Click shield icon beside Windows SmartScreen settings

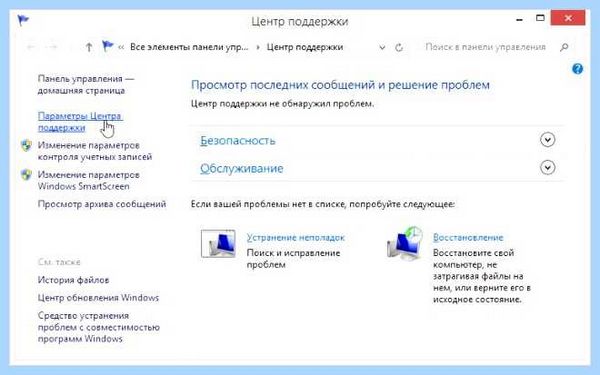[x=26, y=175]
